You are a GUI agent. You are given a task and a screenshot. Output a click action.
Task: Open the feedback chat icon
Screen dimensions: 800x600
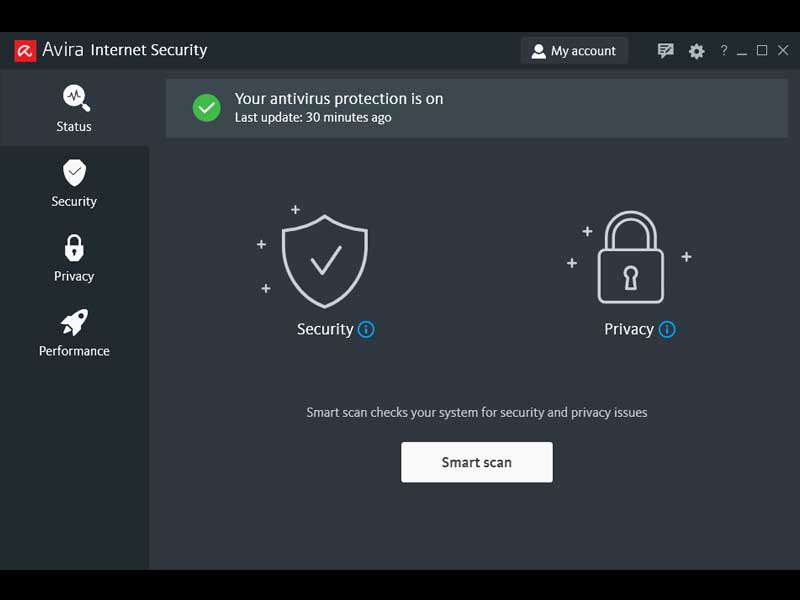[x=666, y=51]
